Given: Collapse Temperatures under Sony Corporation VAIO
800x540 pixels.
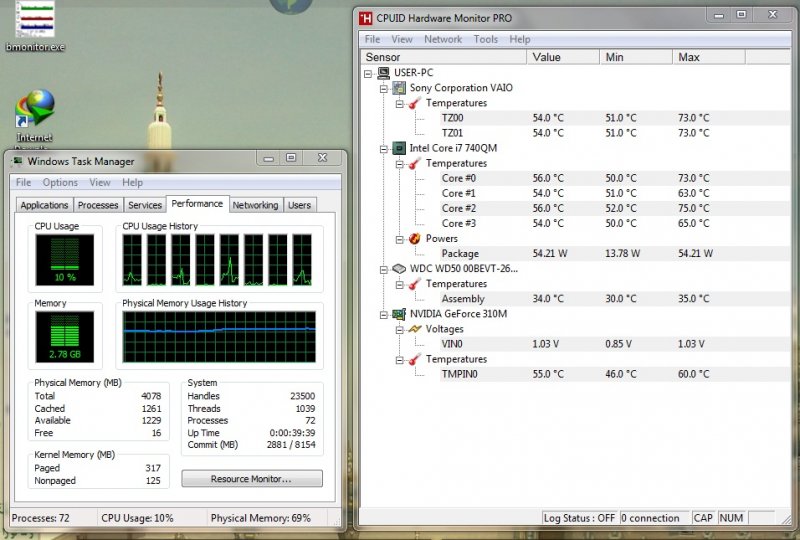Looking at the screenshot, I should (x=399, y=104).
